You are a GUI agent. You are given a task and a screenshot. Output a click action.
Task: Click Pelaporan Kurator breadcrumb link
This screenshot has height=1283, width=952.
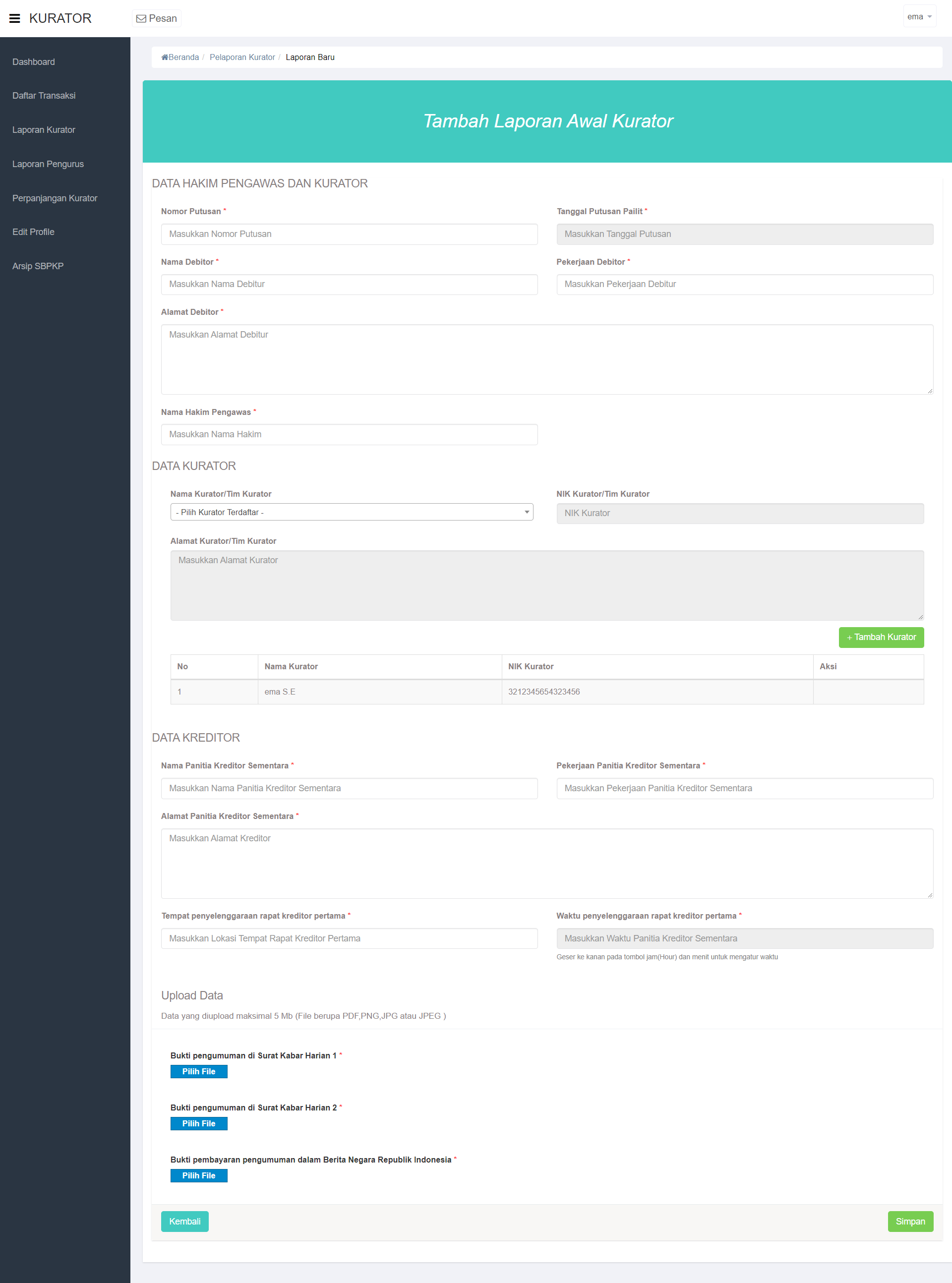pyautogui.click(x=242, y=57)
